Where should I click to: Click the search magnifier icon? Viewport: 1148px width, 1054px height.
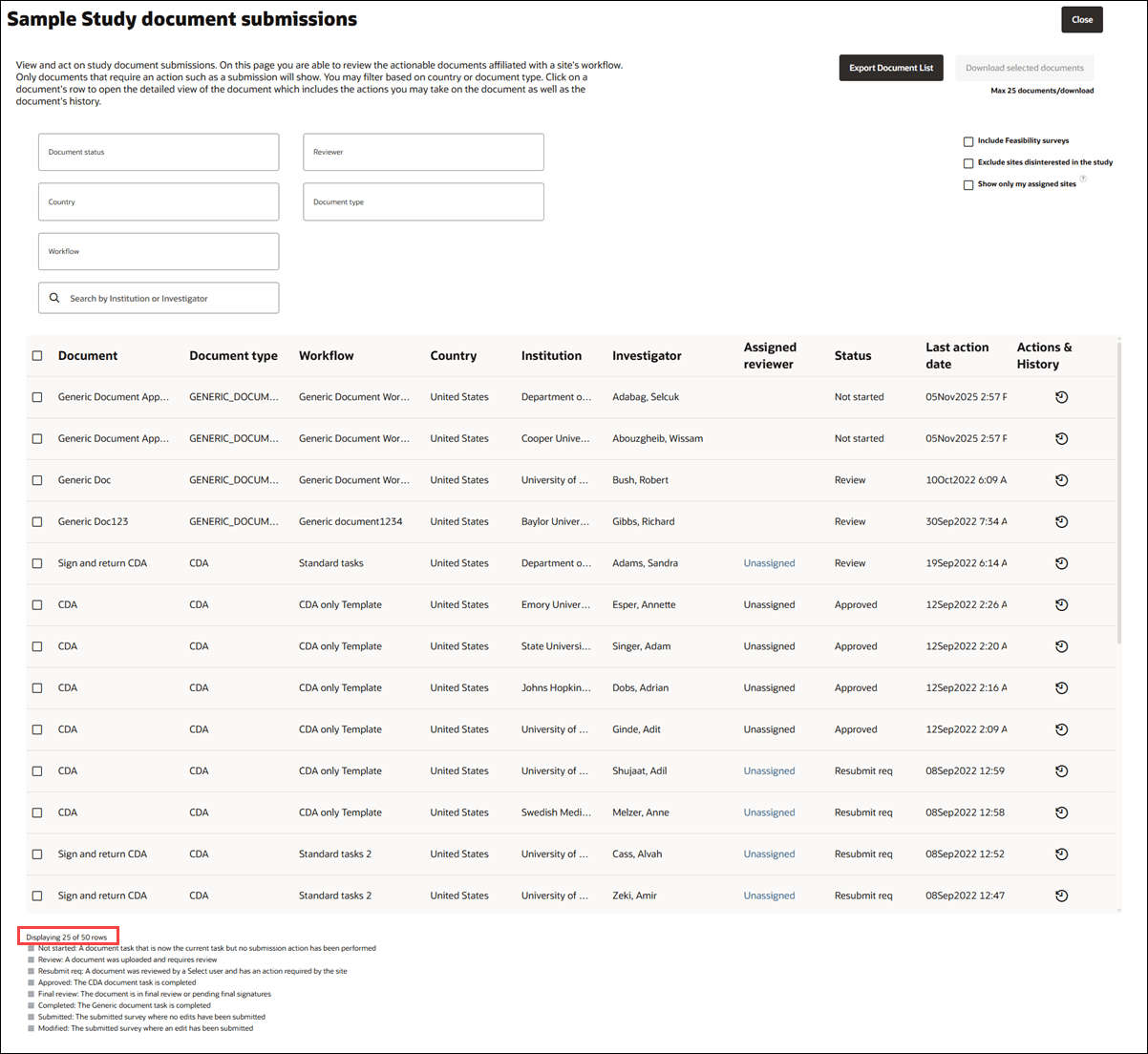54,298
